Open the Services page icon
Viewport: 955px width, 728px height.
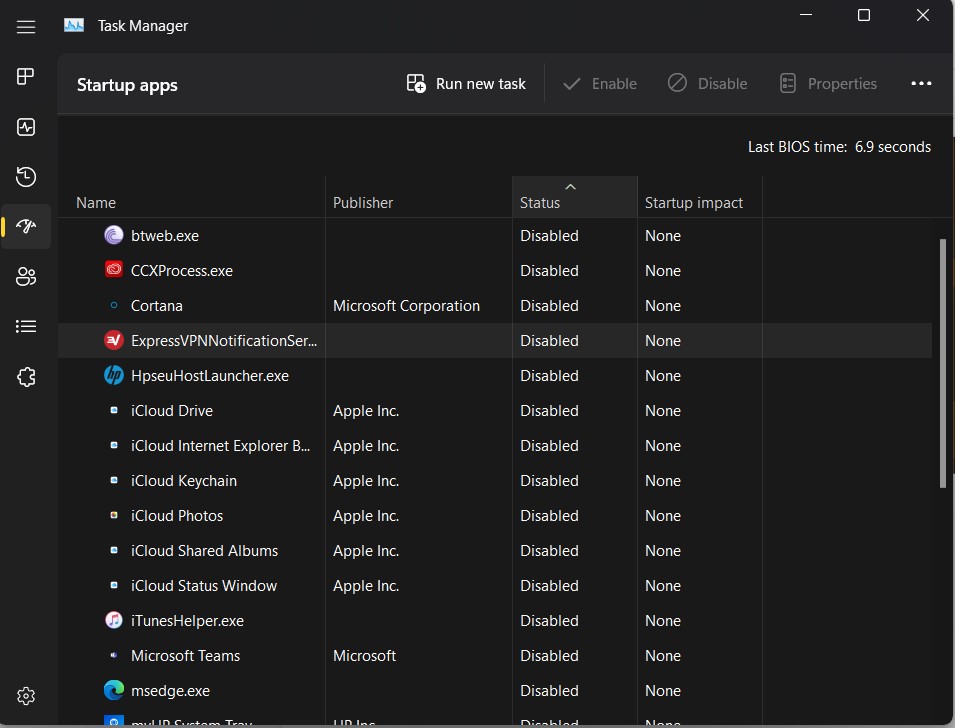[26, 377]
